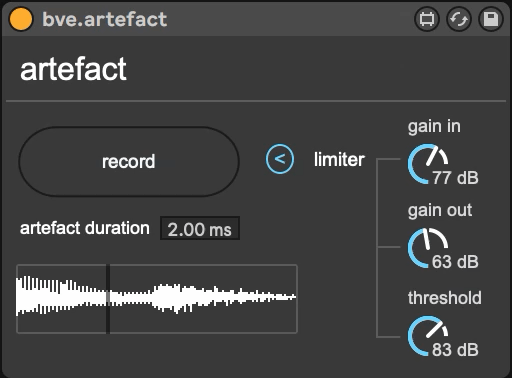Click the 77 dB gain in value
512x378 pixels.
(455, 178)
